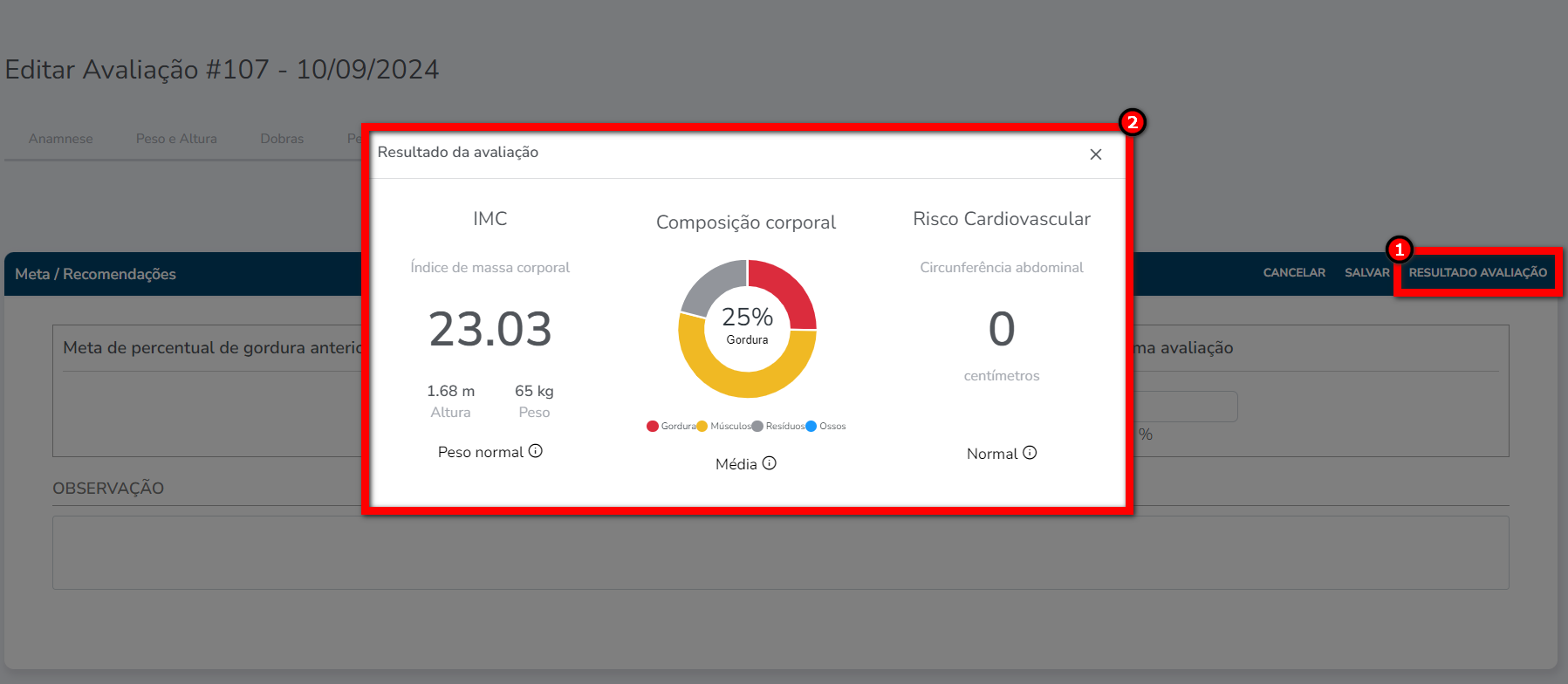Click the Meta / Recomendações panel header
Image resolution: width=1568 pixels, height=684 pixels.
(96, 274)
